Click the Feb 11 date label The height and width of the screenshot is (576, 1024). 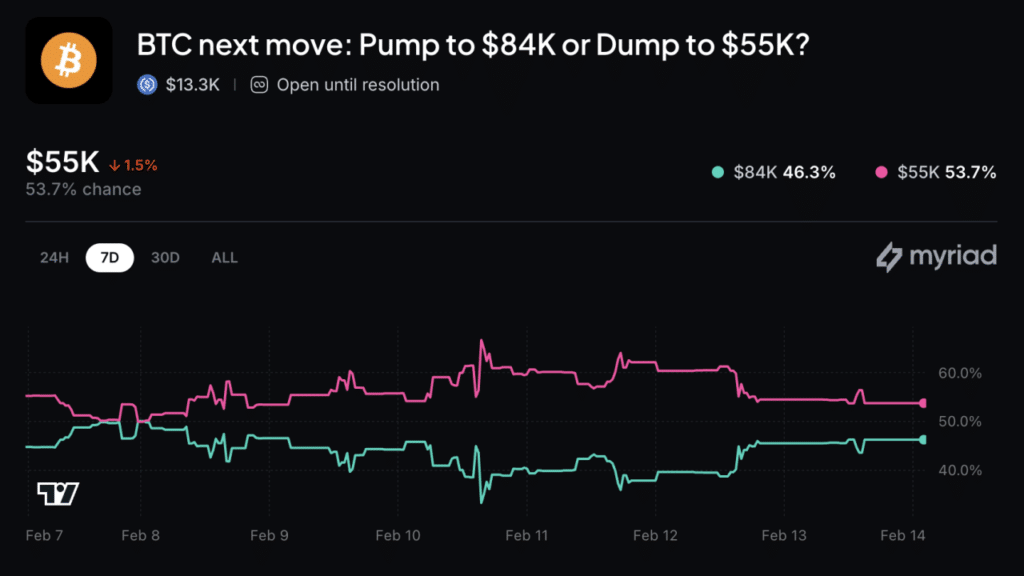526,536
